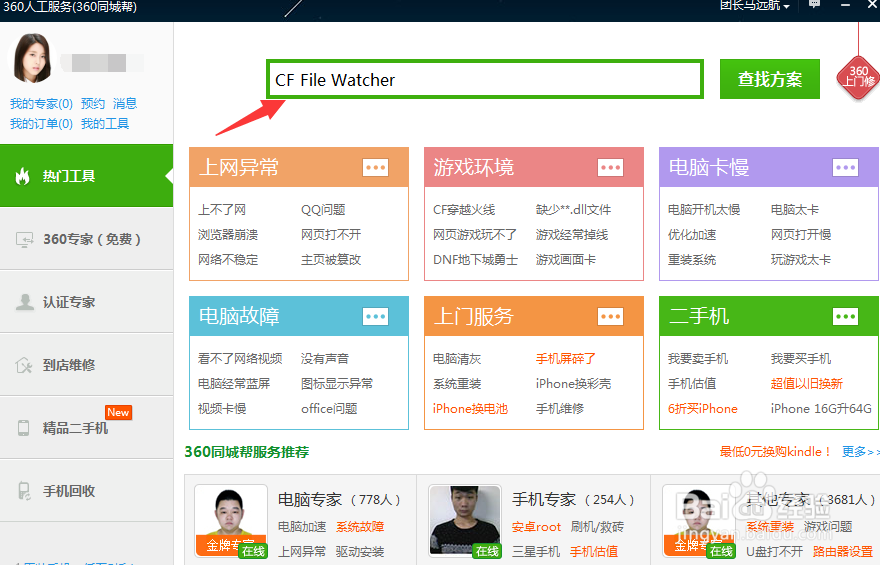Open the 最低0元换购kindle promotion link
880x565 pixels.
[775, 452]
